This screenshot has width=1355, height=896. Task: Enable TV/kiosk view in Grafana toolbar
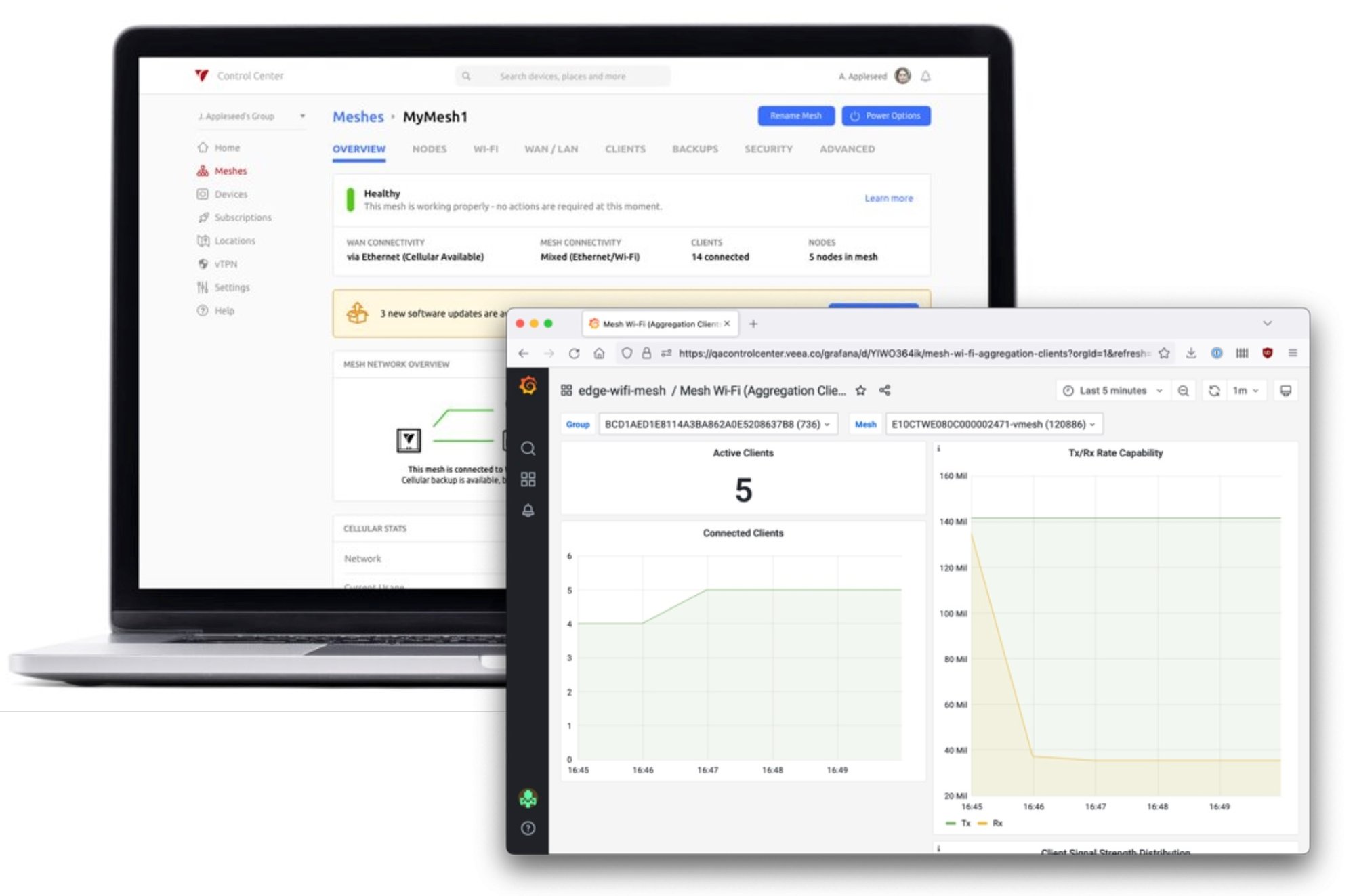click(1285, 391)
